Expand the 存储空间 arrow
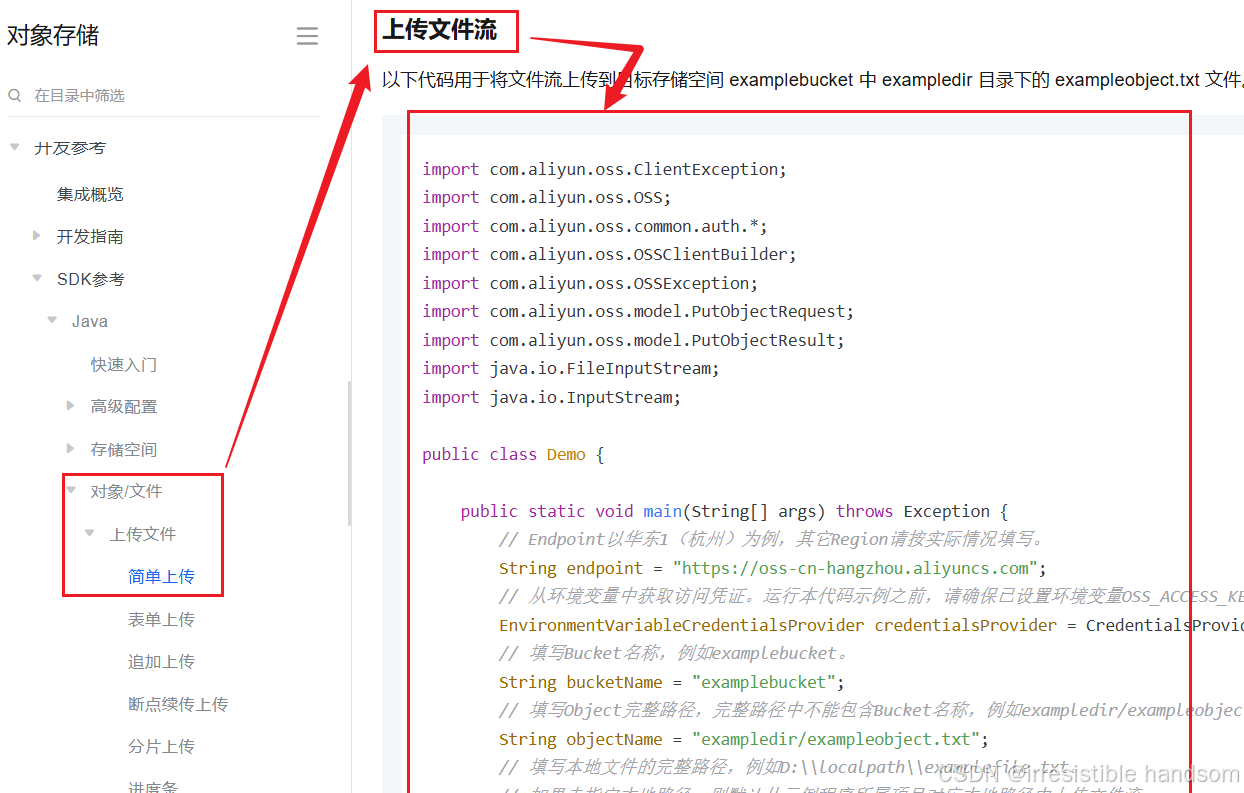Screen dimensions: 1244x793 tap(70, 448)
